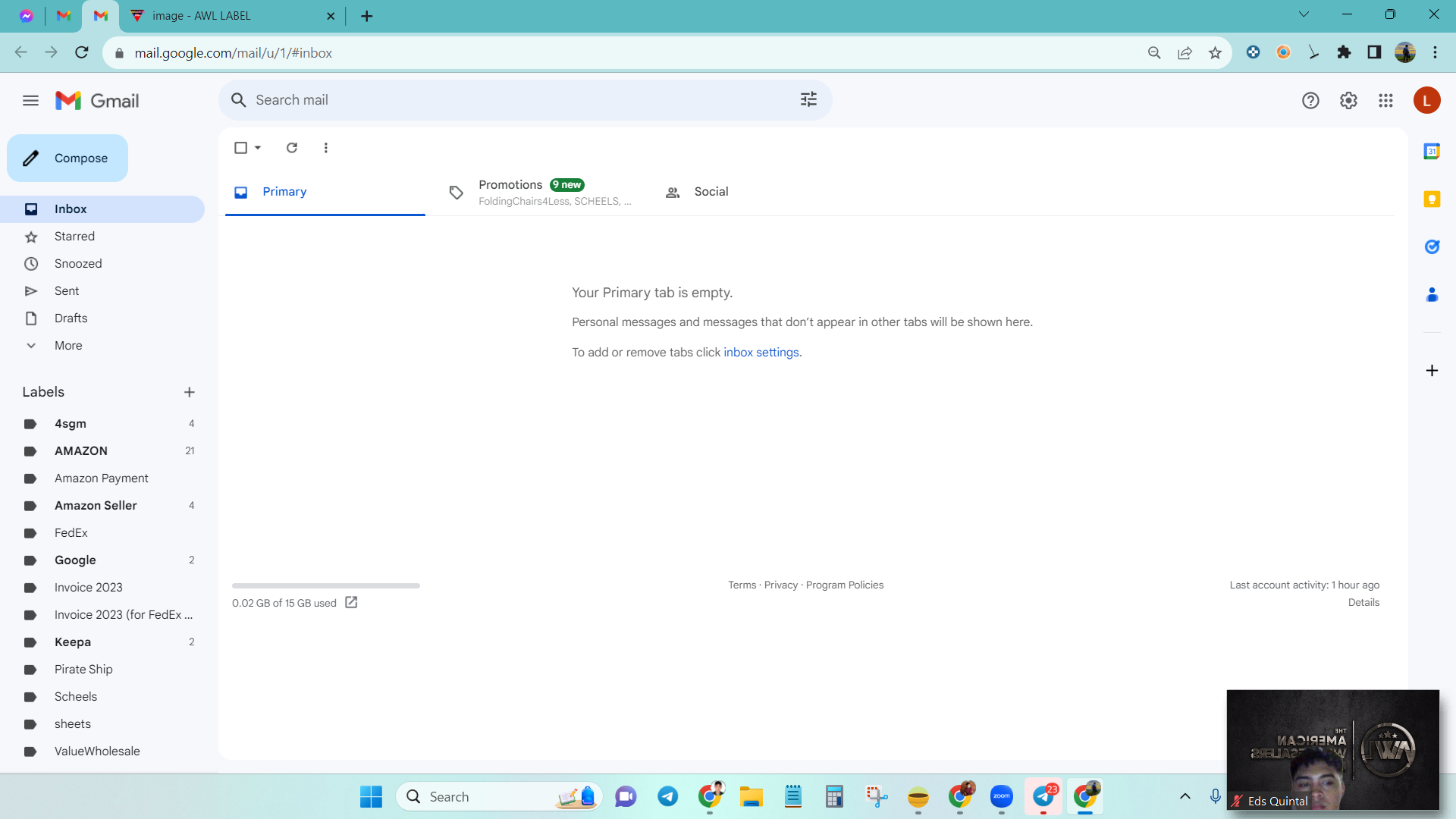The height and width of the screenshot is (819, 1456).
Task: Get add-ons with plus icon
Action: point(1432,371)
